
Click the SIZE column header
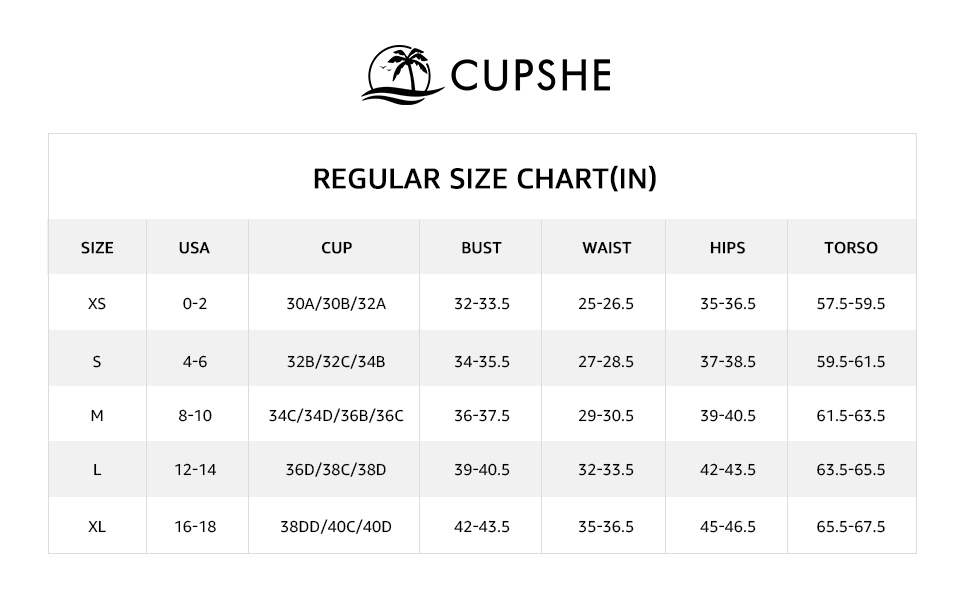pyautogui.click(x=97, y=248)
